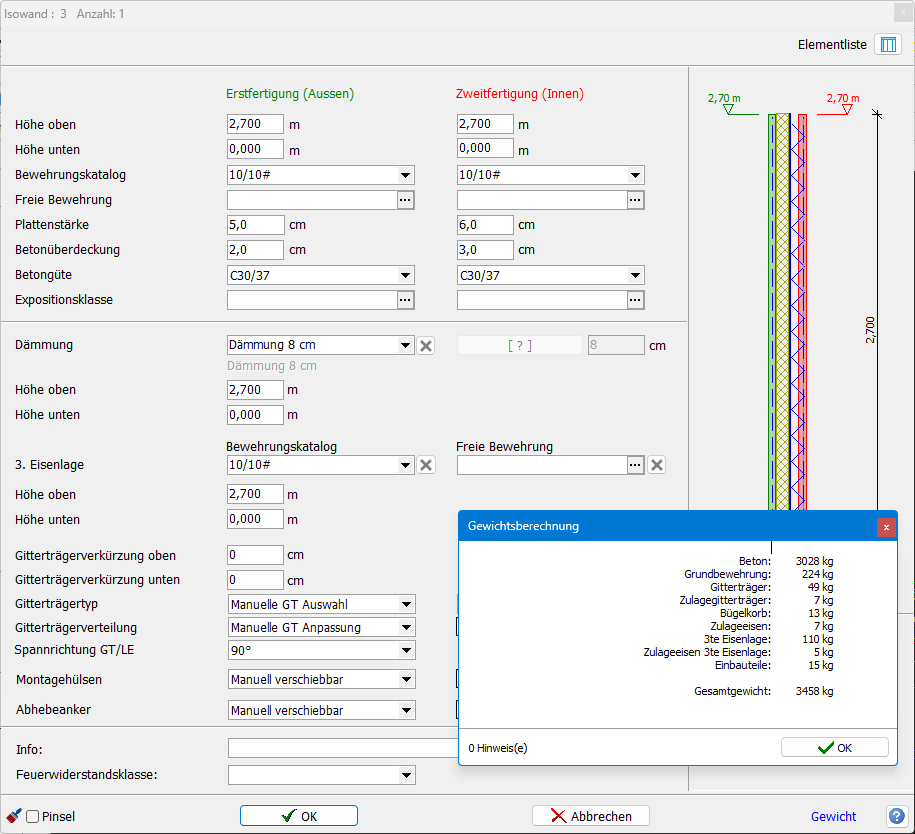Clear the Dämmung selection with X
This screenshot has height=834, width=915.
(x=426, y=346)
